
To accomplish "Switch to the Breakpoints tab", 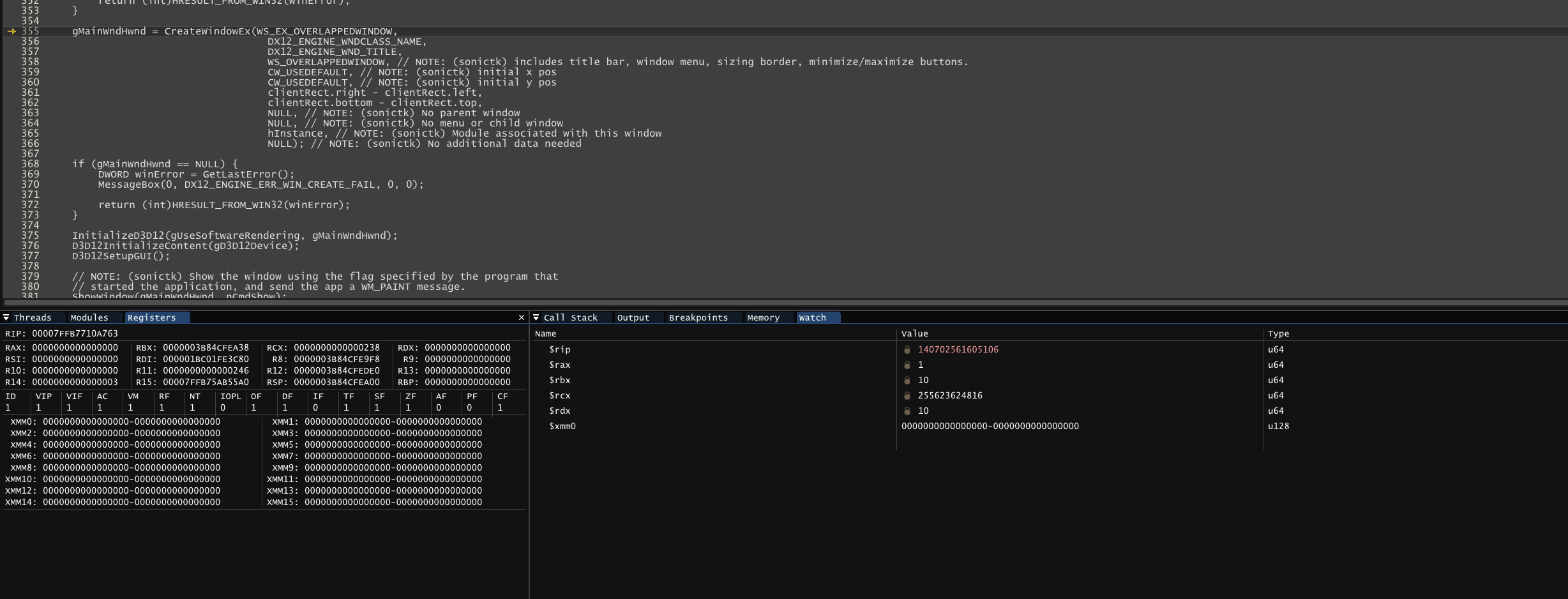I will click(698, 317).
